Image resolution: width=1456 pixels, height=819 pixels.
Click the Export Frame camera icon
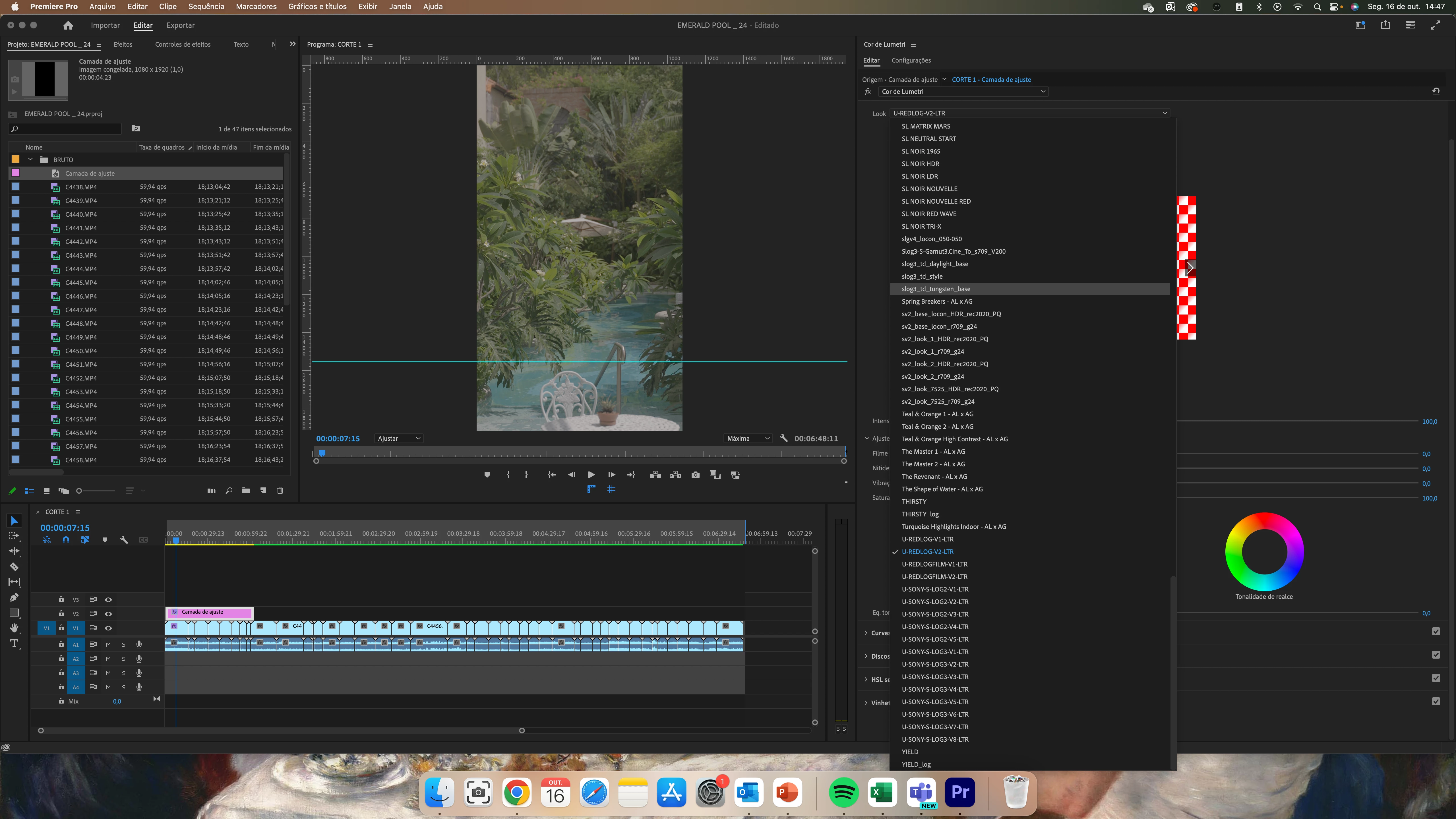(x=695, y=475)
